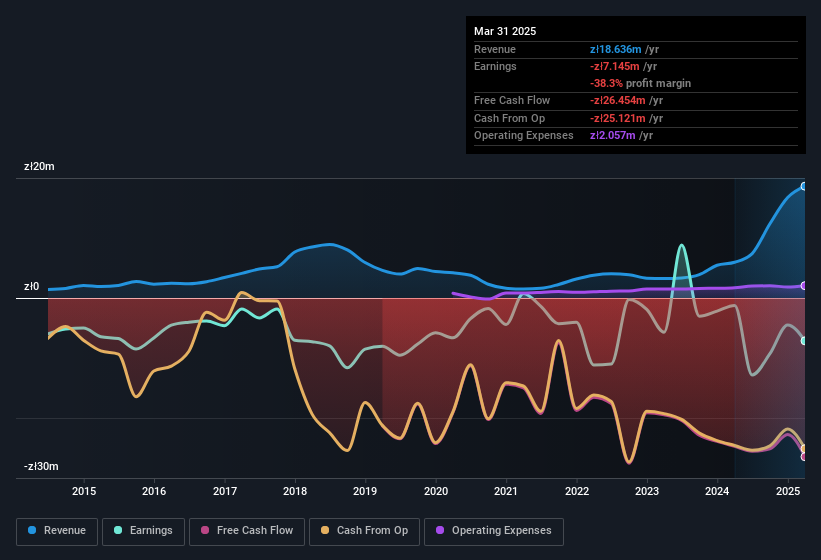Click the zł20m y-axis label
The image size is (821, 560).
coord(39,166)
